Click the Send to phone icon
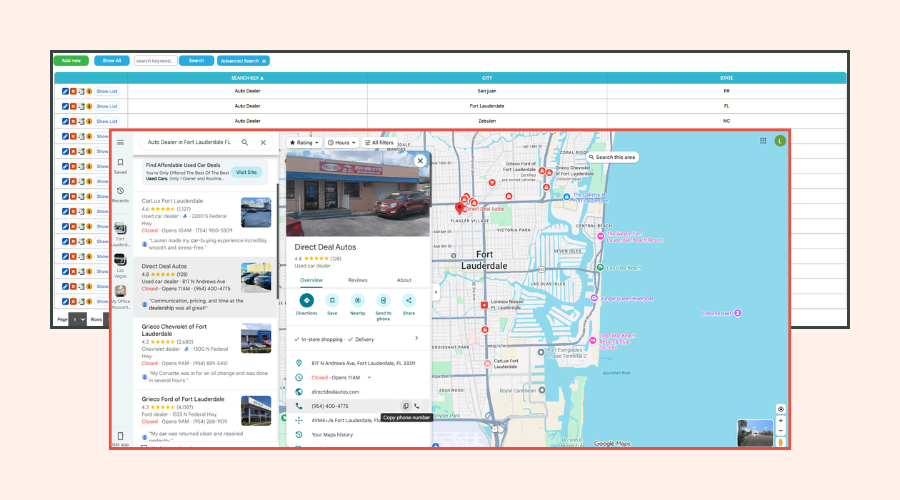 [x=383, y=300]
